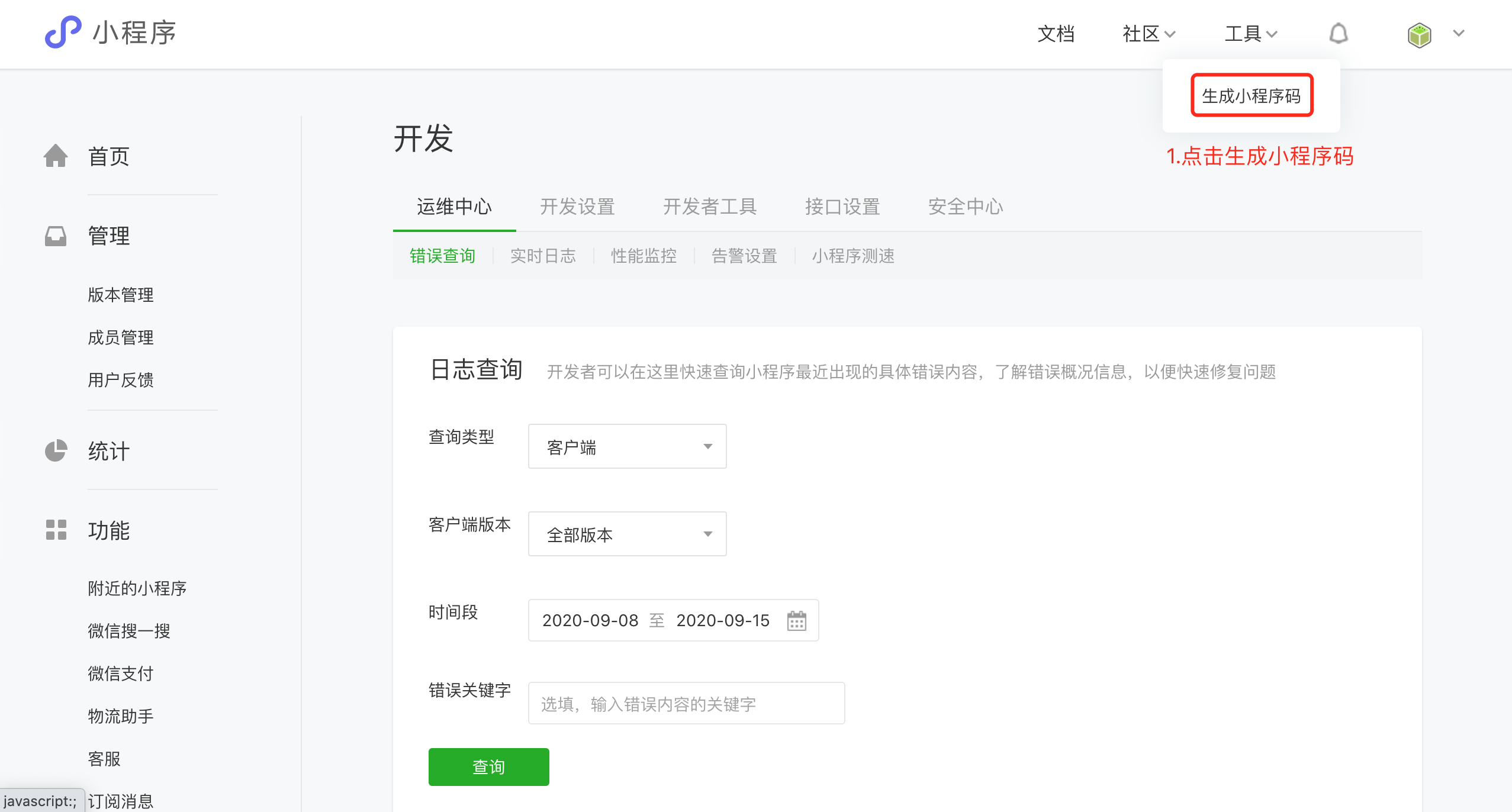Click the pie chart icon beside 统计

[56, 451]
